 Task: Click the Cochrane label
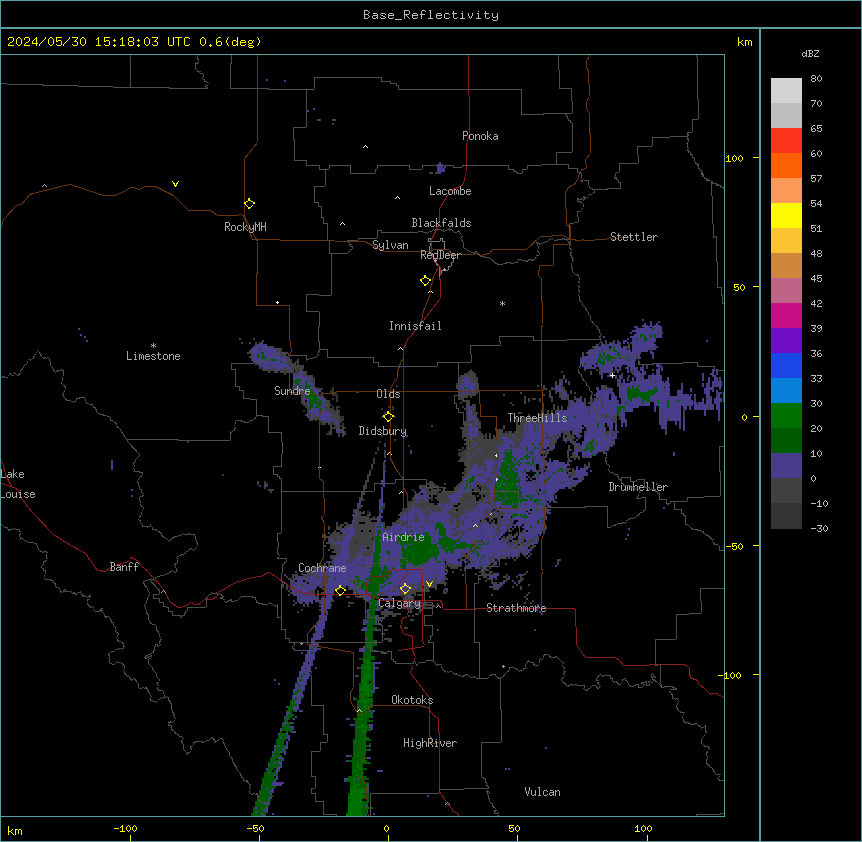point(322,568)
